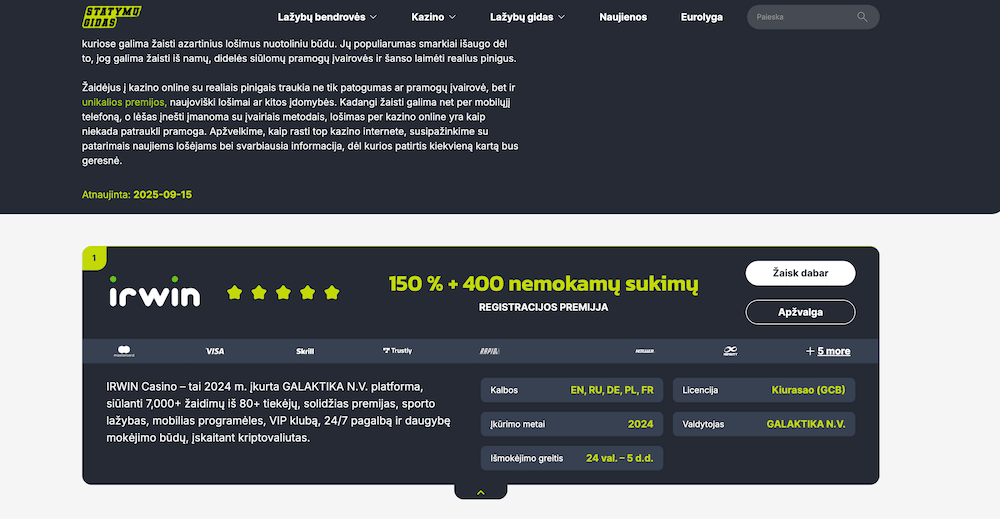Open the Apžvalga review button
1000x519 pixels.
[x=800, y=312]
